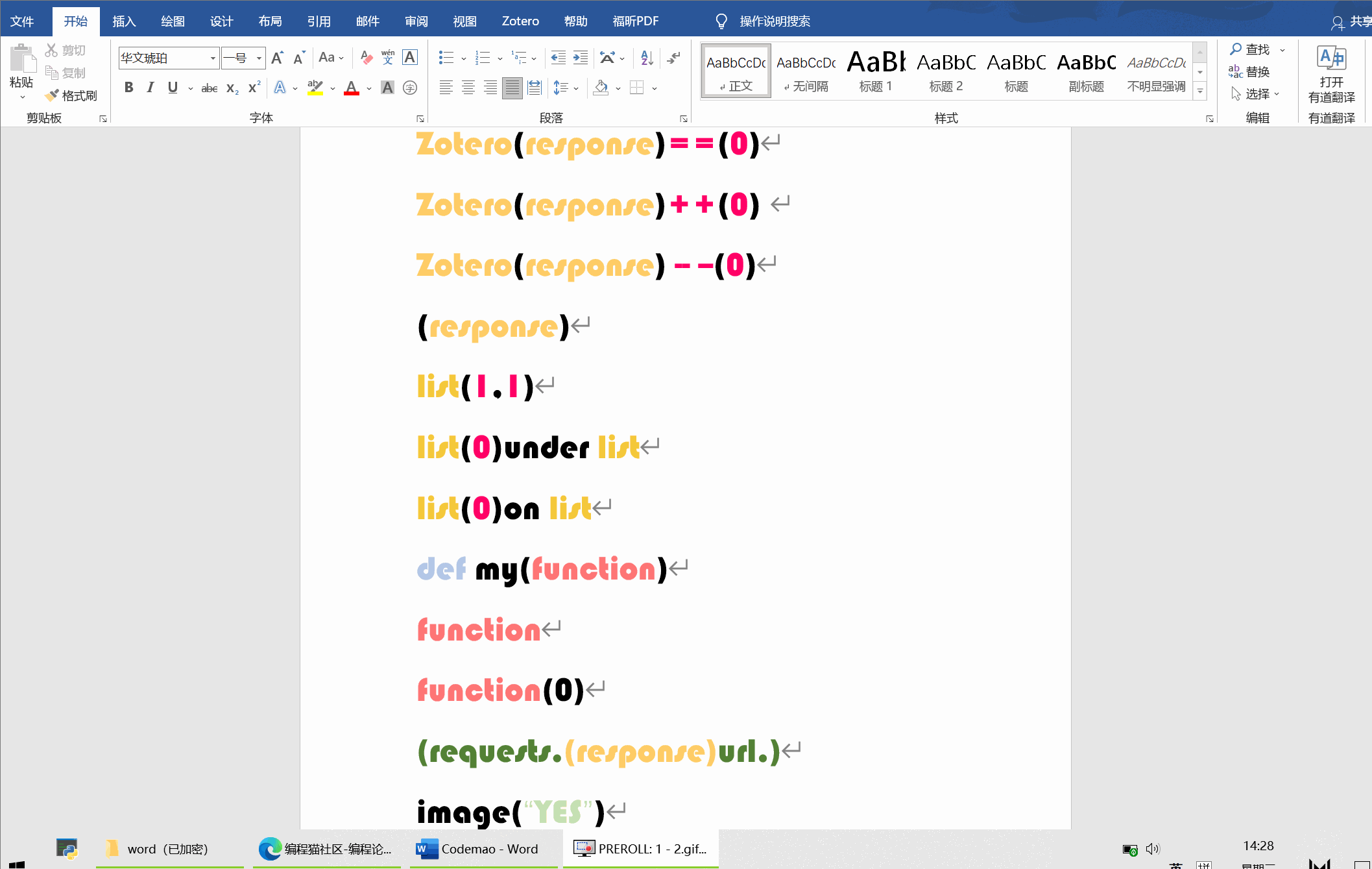Image resolution: width=1372 pixels, height=869 pixels.
Task: Open the word folder in the taskbar
Action: (x=169, y=849)
